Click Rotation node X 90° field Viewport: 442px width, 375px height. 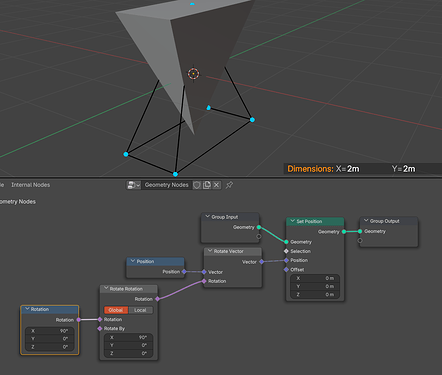[x=49, y=331]
